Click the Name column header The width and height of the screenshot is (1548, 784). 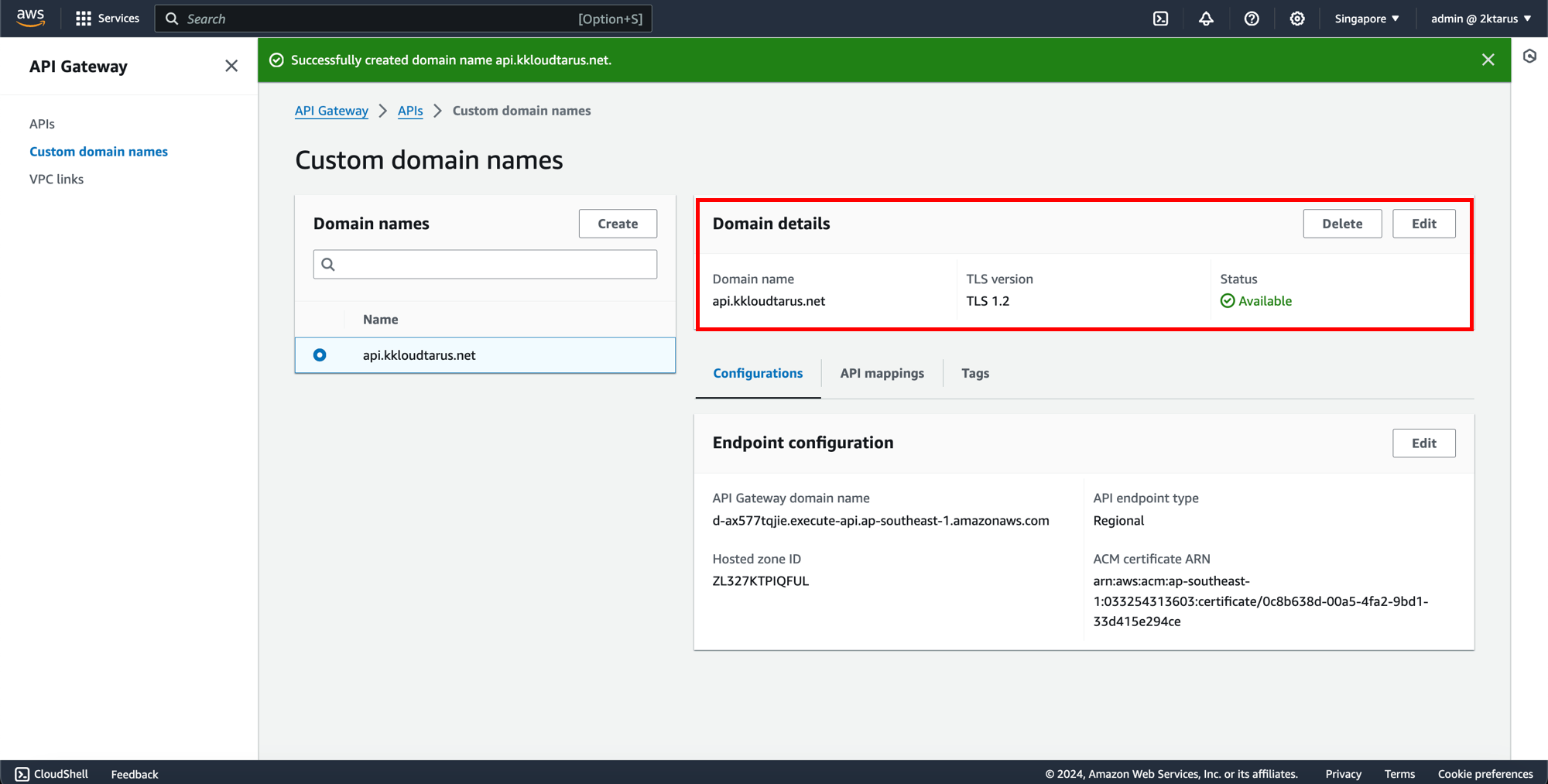click(380, 320)
